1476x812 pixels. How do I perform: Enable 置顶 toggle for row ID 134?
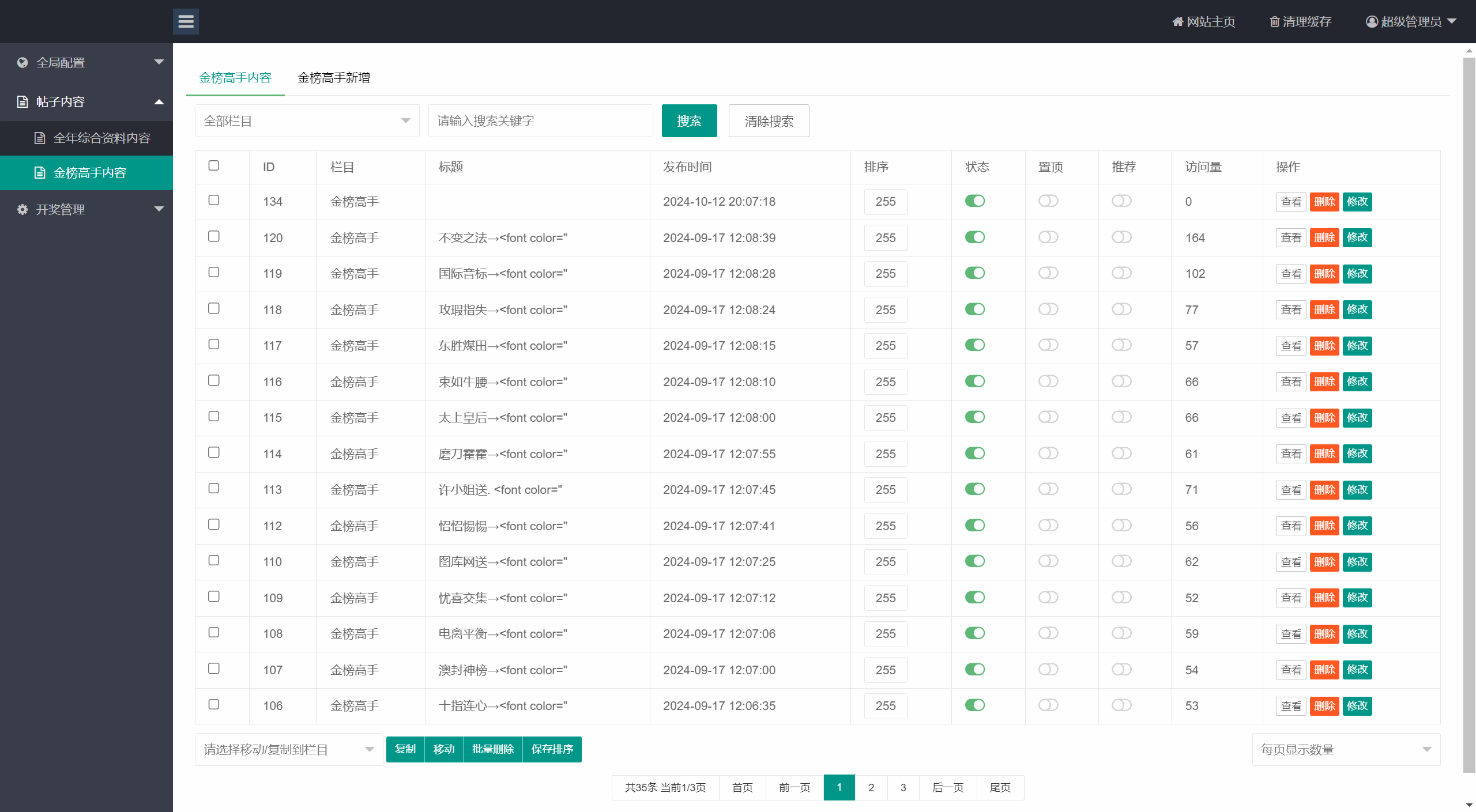(x=1048, y=201)
